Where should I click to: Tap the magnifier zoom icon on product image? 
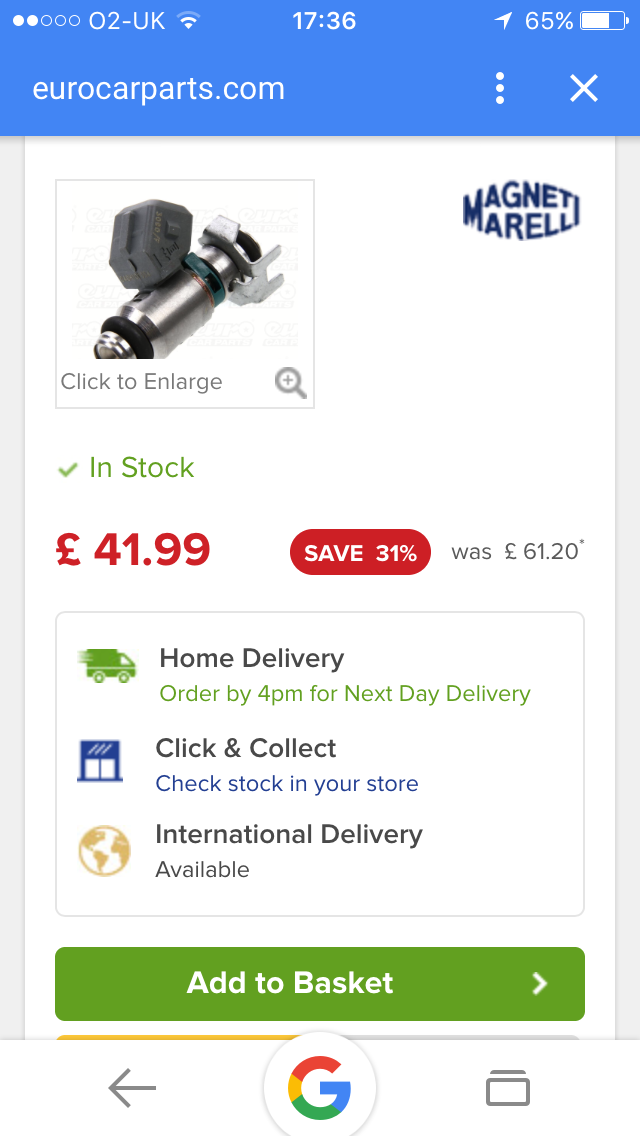tap(290, 382)
